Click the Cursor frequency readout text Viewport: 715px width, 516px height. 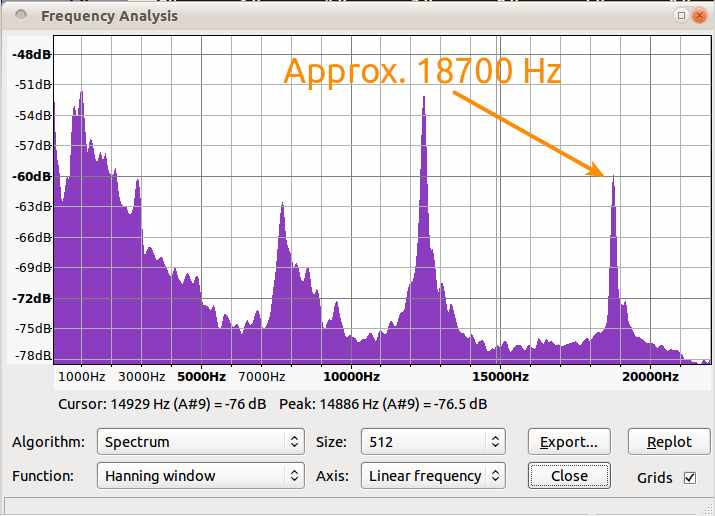tap(162, 404)
